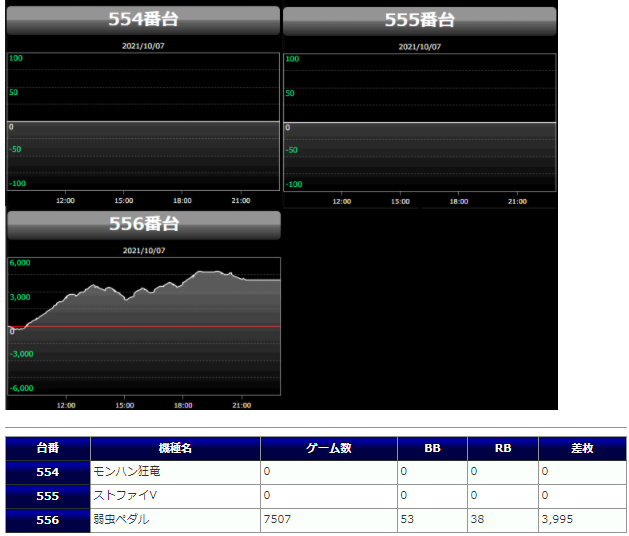Click the -100 axis label on 555 graph
Viewport: 629px width, 536px height.
coord(294,184)
